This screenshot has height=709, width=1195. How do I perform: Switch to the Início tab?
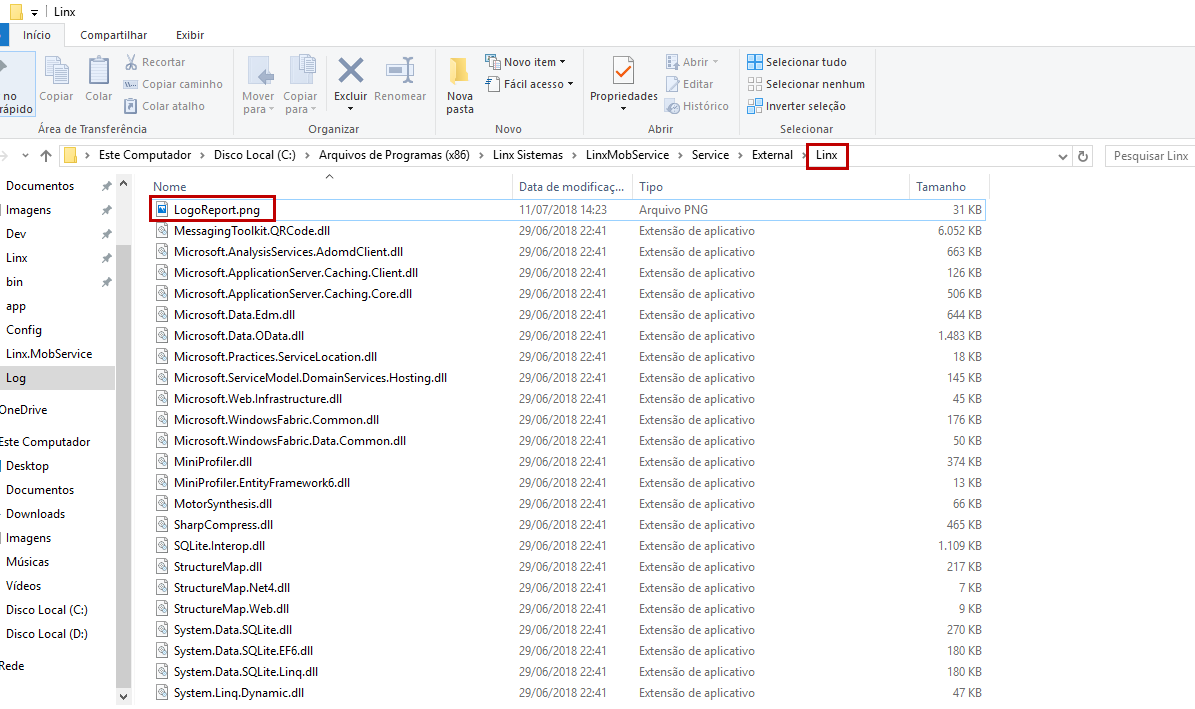[37, 35]
